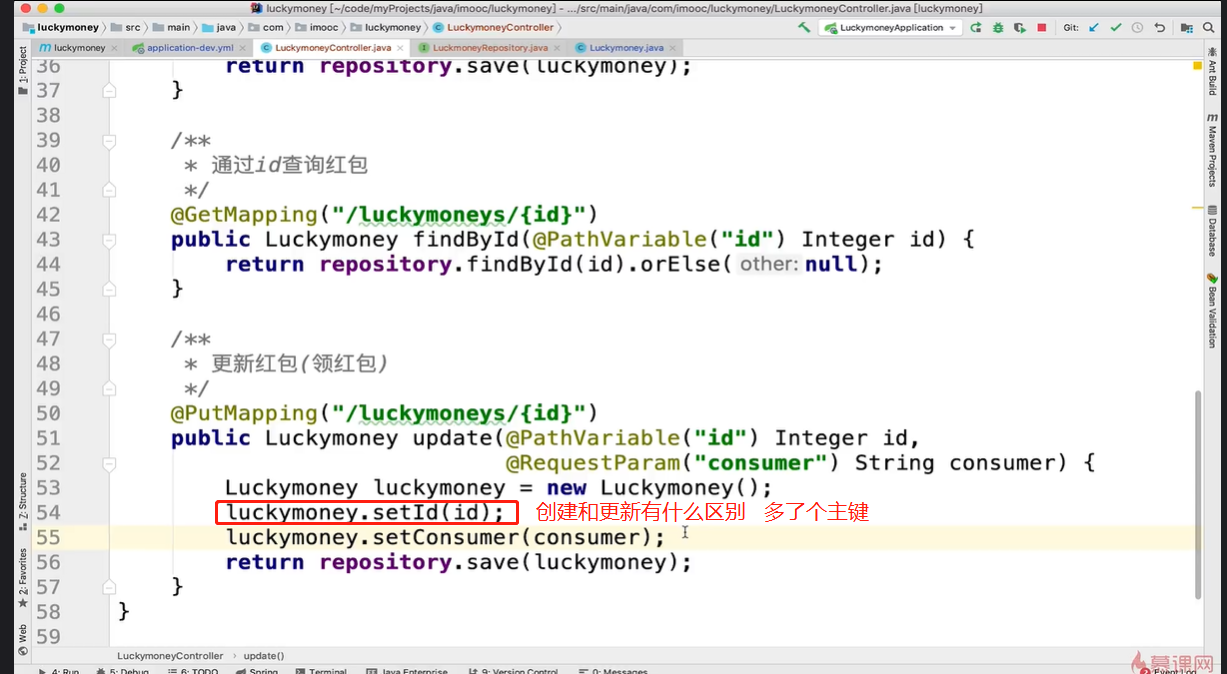Click the luckymoney.setId(id); statement
The height and width of the screenshot is (674, 1227).
point(366,513)
